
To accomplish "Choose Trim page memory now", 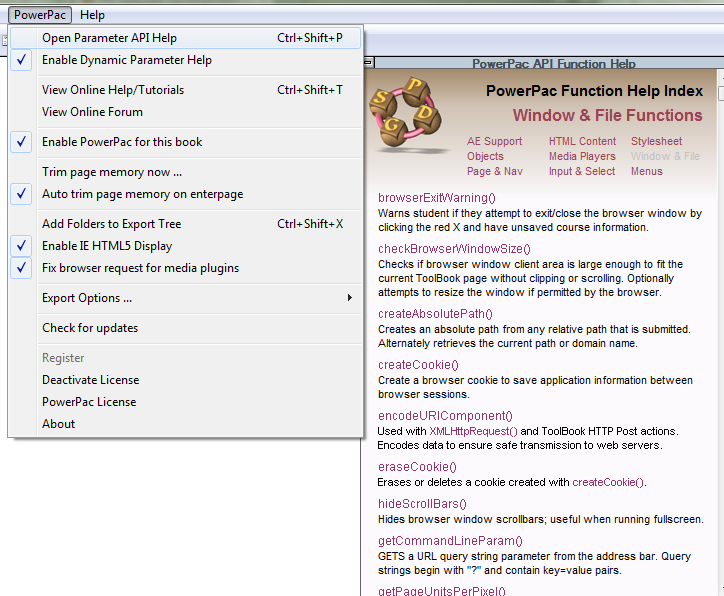I will coord(185,172).
